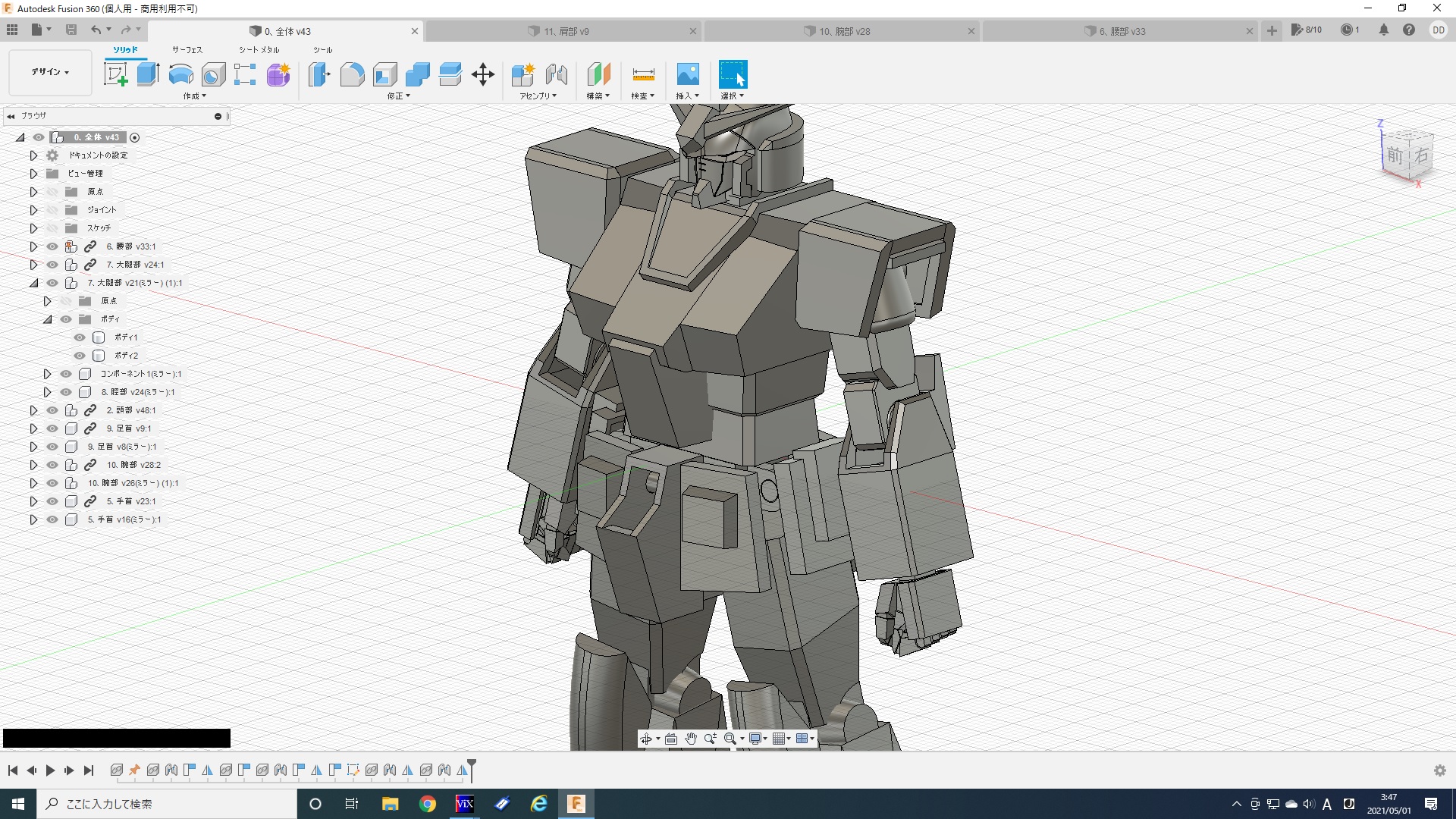Image resolution: width=1456 pixels, height=819 pixels.
Task: Expand the スケッチ folder in browser
Action: pos(33,228)
